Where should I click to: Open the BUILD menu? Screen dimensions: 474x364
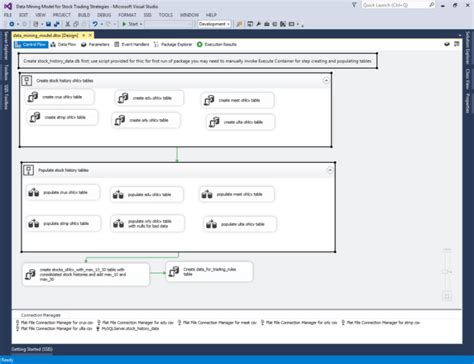[84, 15]
